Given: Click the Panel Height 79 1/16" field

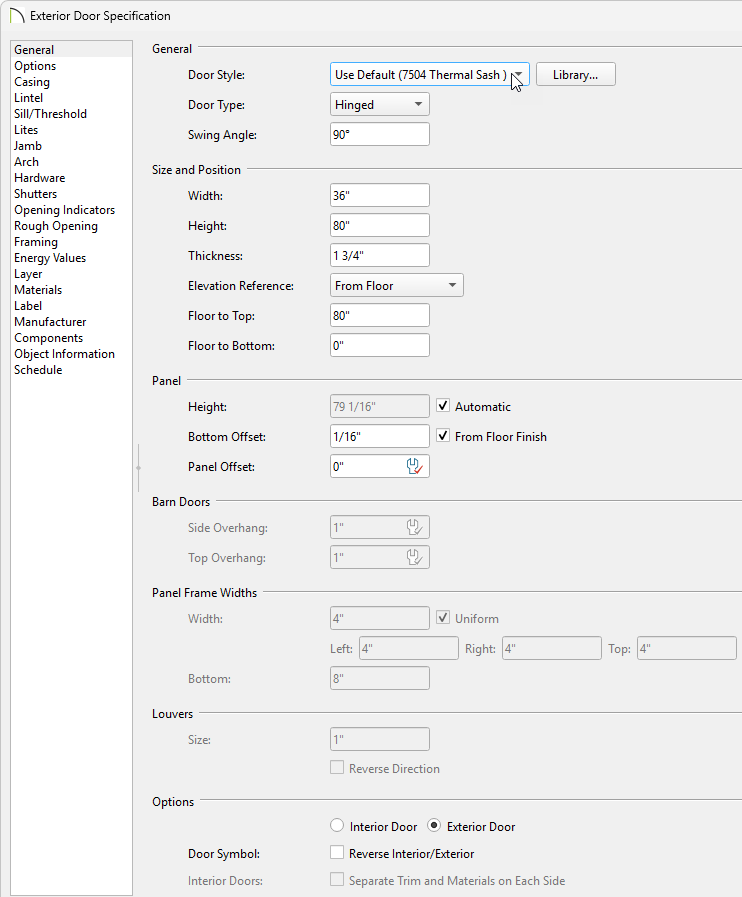Looking at the screenshot, I should coord(380,406).
